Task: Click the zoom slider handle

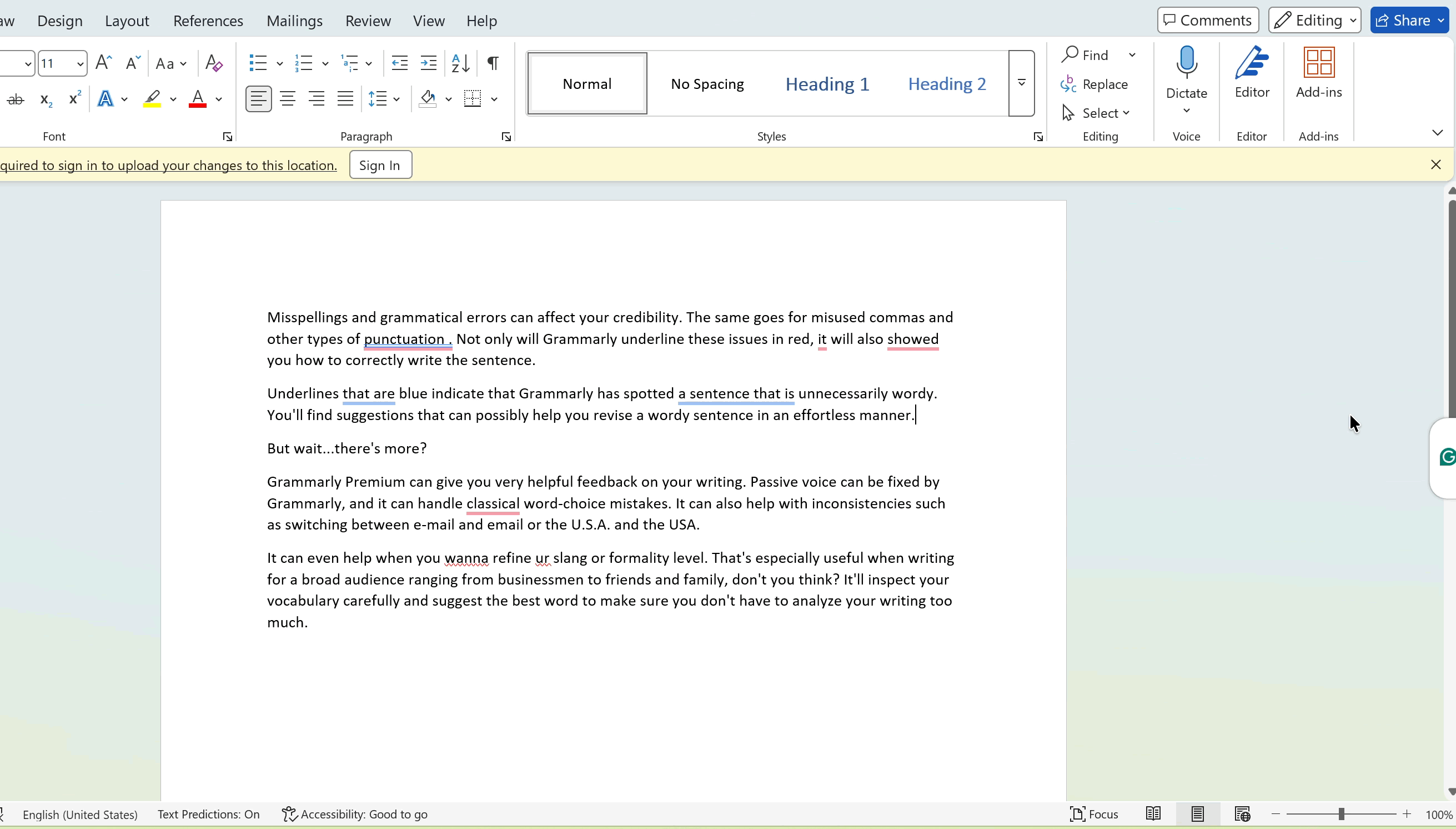Action: tap(1341, 815)
